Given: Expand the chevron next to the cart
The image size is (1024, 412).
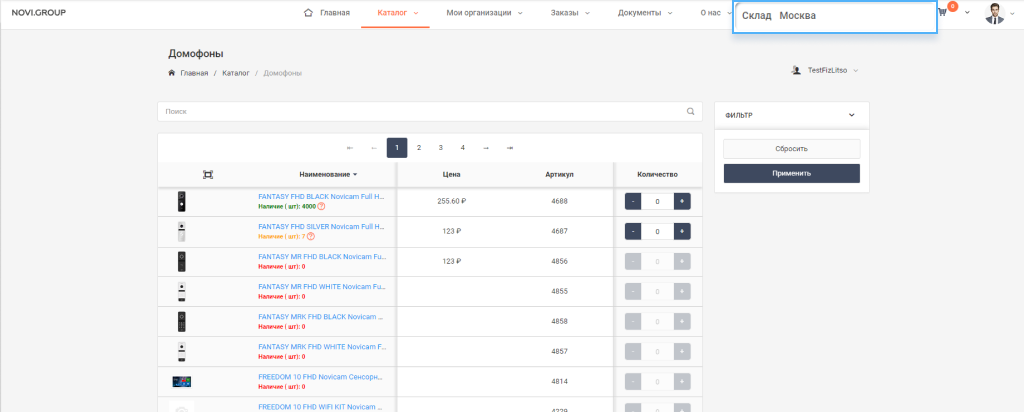Looking at the screenshot, I should pos(967,13).
